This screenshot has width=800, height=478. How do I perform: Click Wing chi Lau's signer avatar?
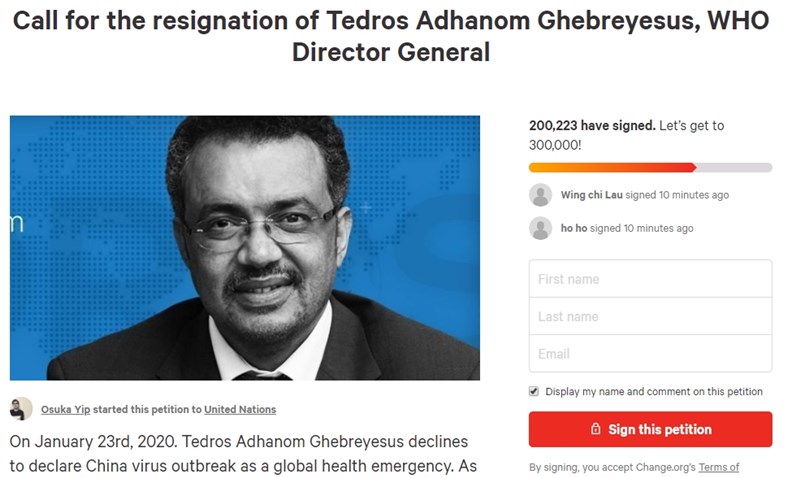[x=540, y=195]
